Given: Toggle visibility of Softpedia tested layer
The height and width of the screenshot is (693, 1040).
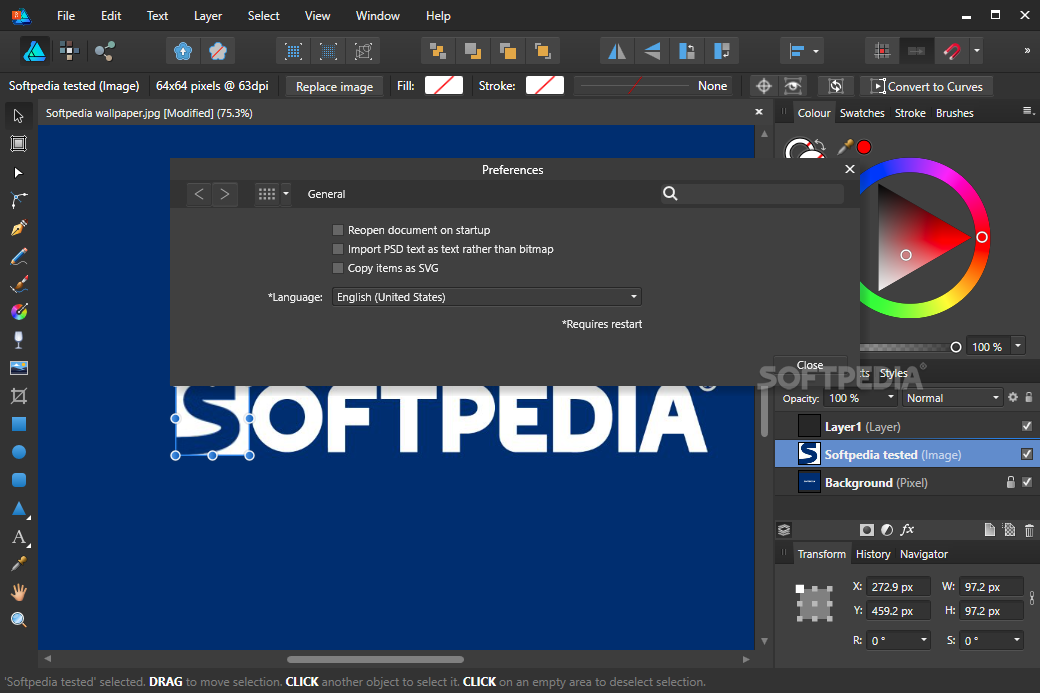Looking at the screenshot, I should pos(1027,454).
